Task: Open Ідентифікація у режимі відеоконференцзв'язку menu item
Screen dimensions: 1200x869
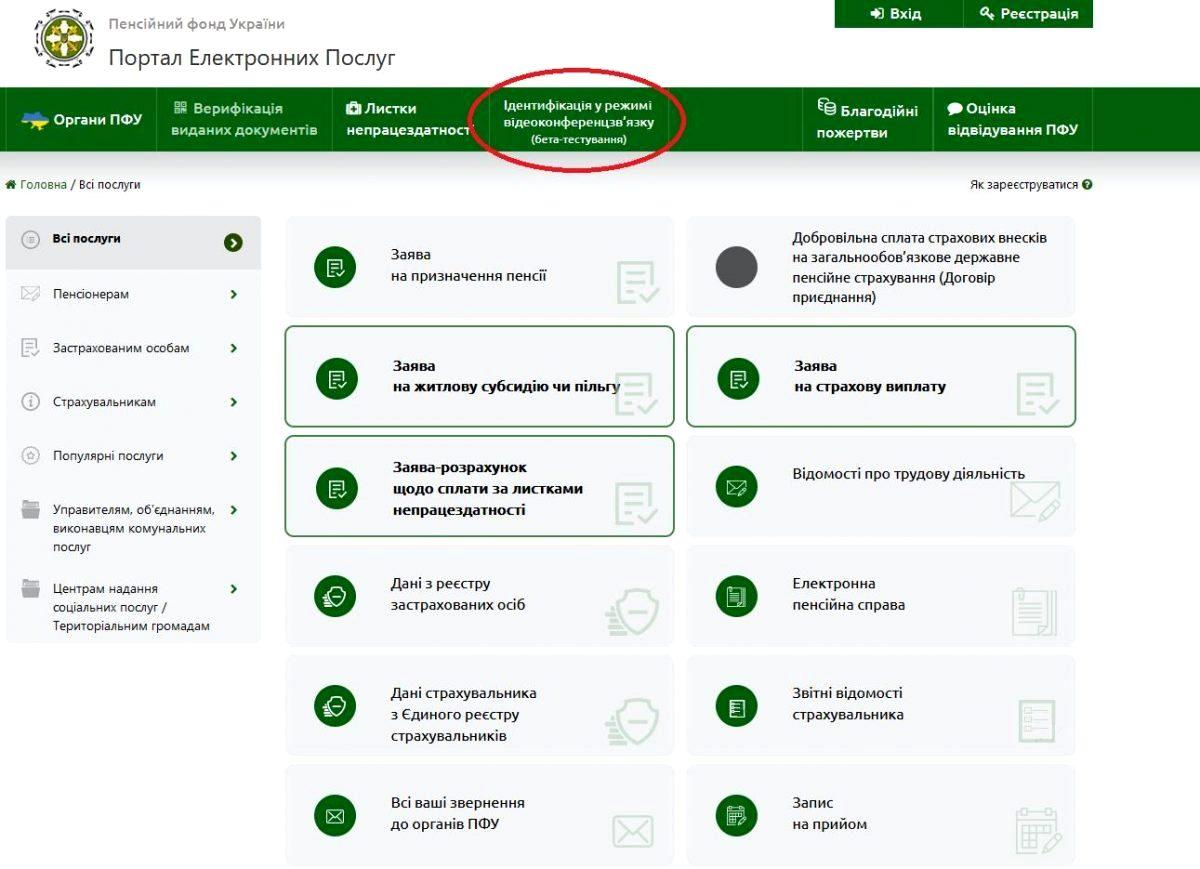Action: (578, 122)
